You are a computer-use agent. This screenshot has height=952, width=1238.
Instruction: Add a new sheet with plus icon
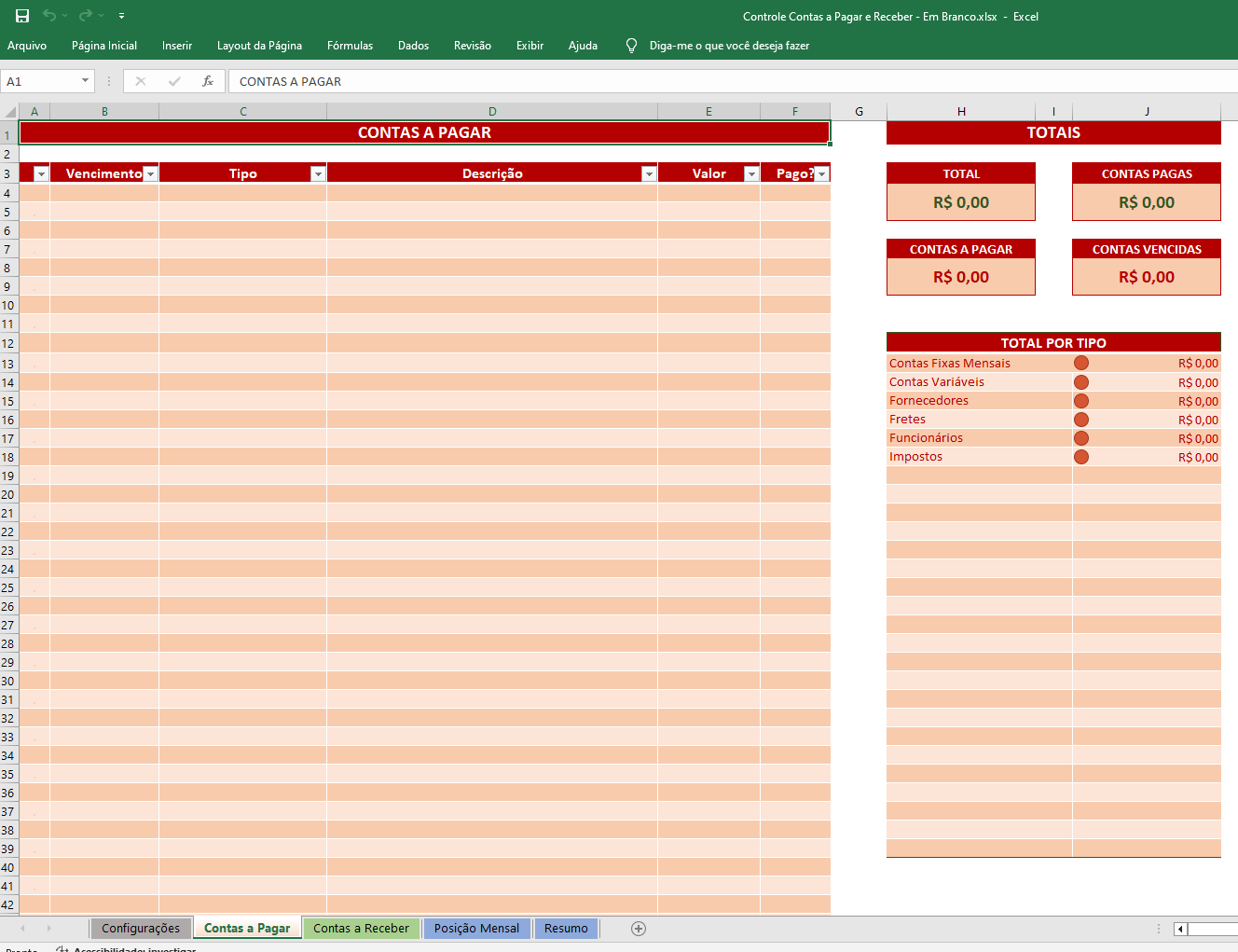pyautogui.click(x=639, y=928)
